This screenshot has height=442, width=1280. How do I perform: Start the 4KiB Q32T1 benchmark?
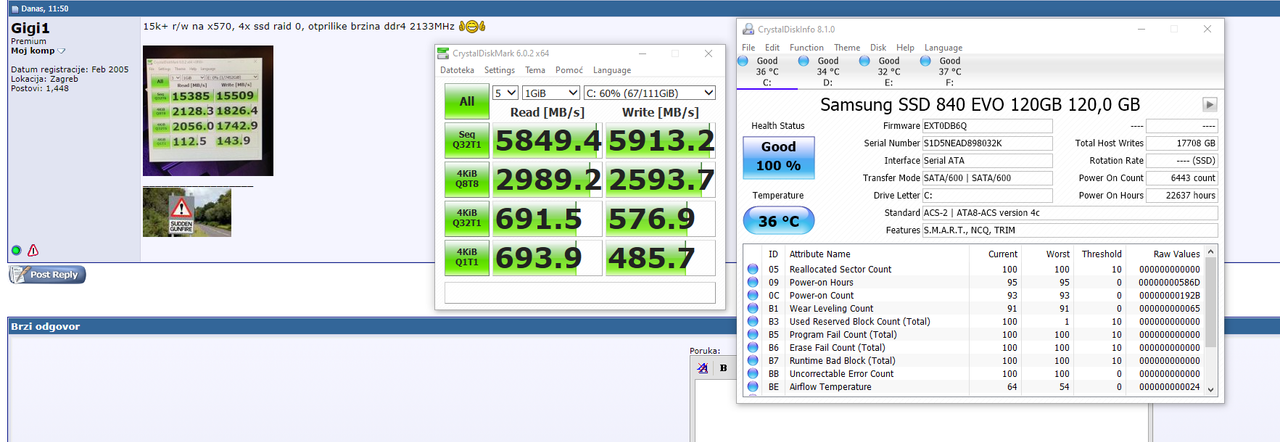(x=467, y=220)
